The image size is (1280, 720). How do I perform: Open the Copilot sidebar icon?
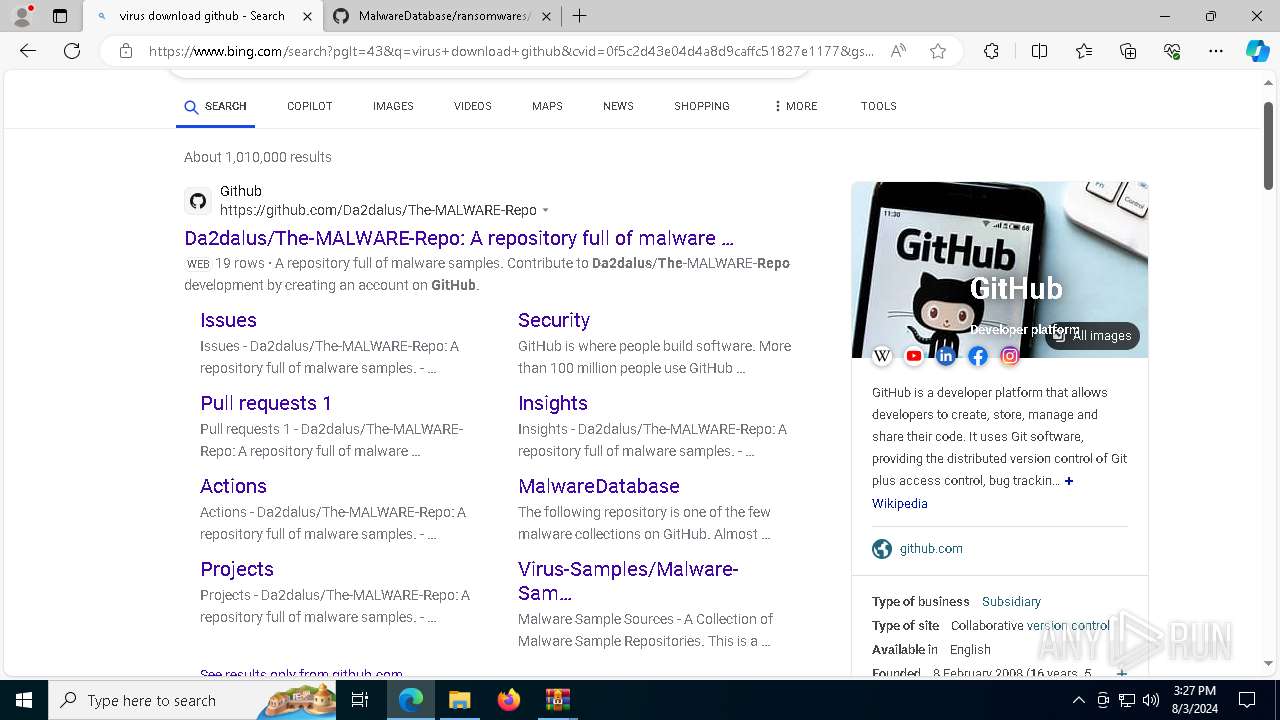click(x=1258, y=51)
